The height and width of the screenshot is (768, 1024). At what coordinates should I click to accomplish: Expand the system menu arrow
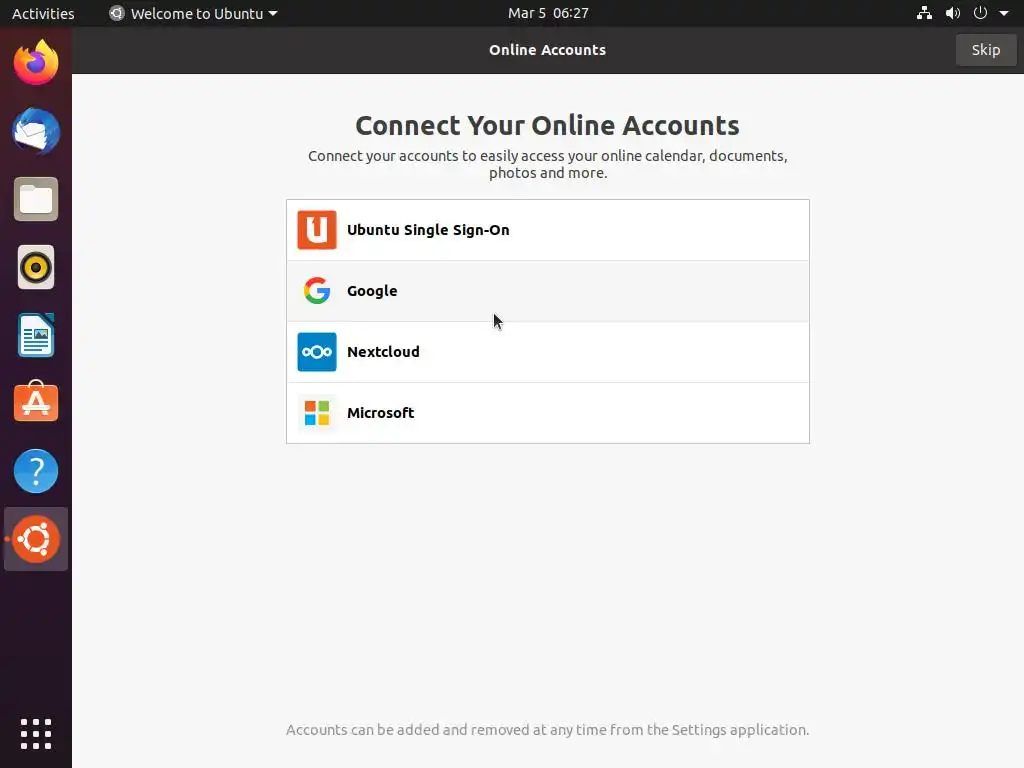click(x=1004, y=13)
